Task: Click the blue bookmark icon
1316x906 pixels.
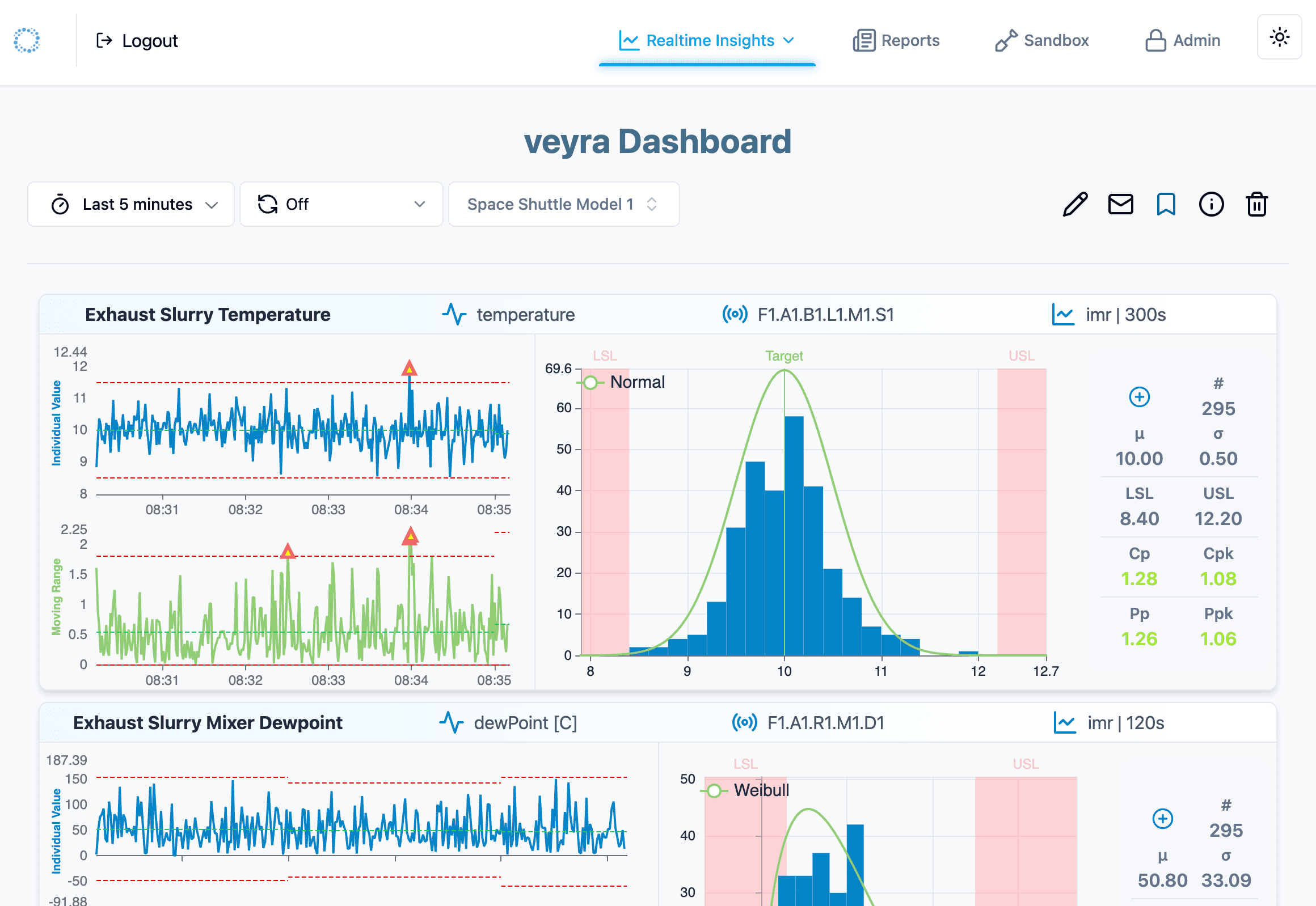Action: [1166, 204]
